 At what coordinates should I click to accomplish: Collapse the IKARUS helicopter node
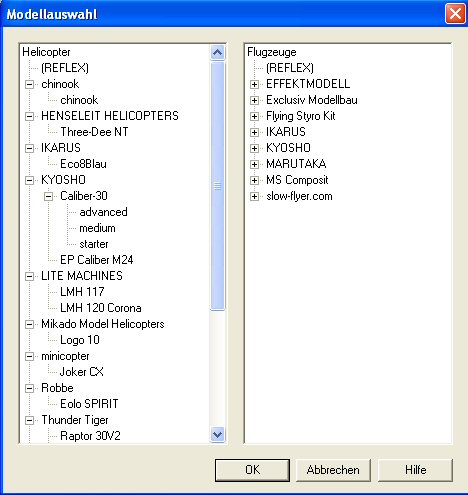click(x=30, y=148)
